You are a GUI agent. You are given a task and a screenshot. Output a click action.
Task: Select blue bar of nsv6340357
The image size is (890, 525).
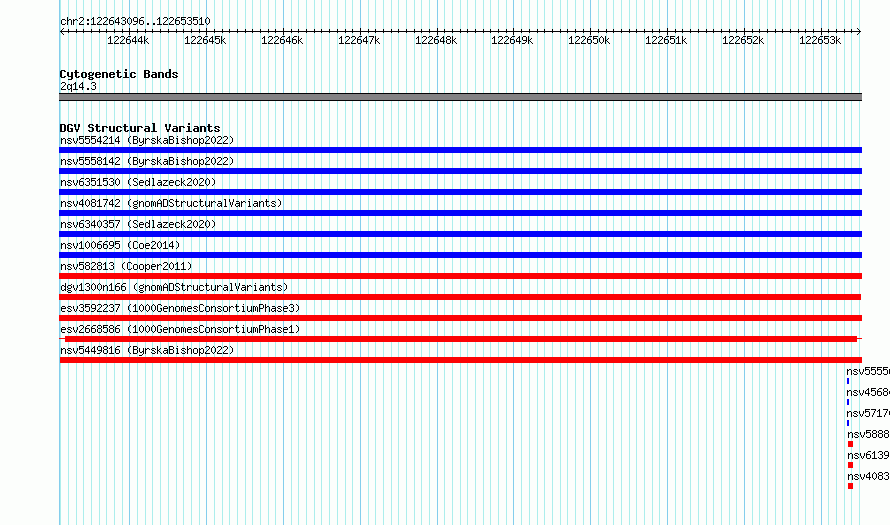460,234
